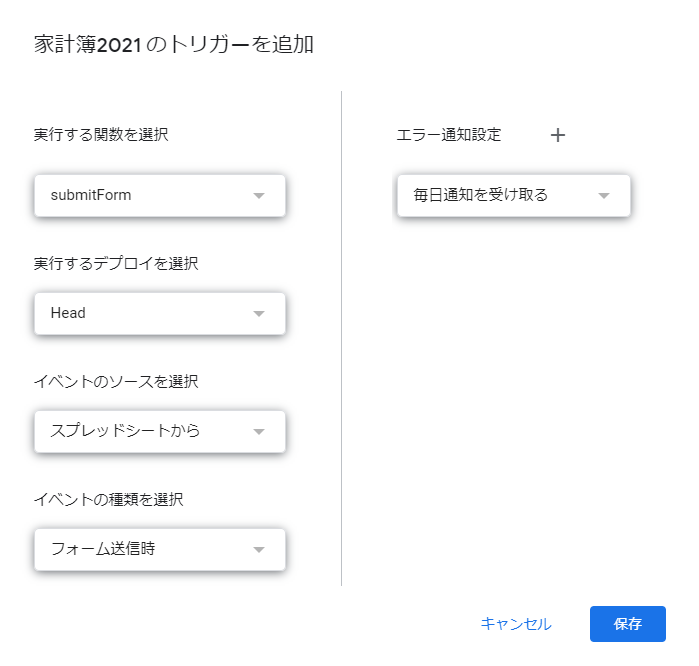Click the vertical divider between the columns
Image resolution: width=699 pixels, height=666 pixels.
tap(342, 340)
